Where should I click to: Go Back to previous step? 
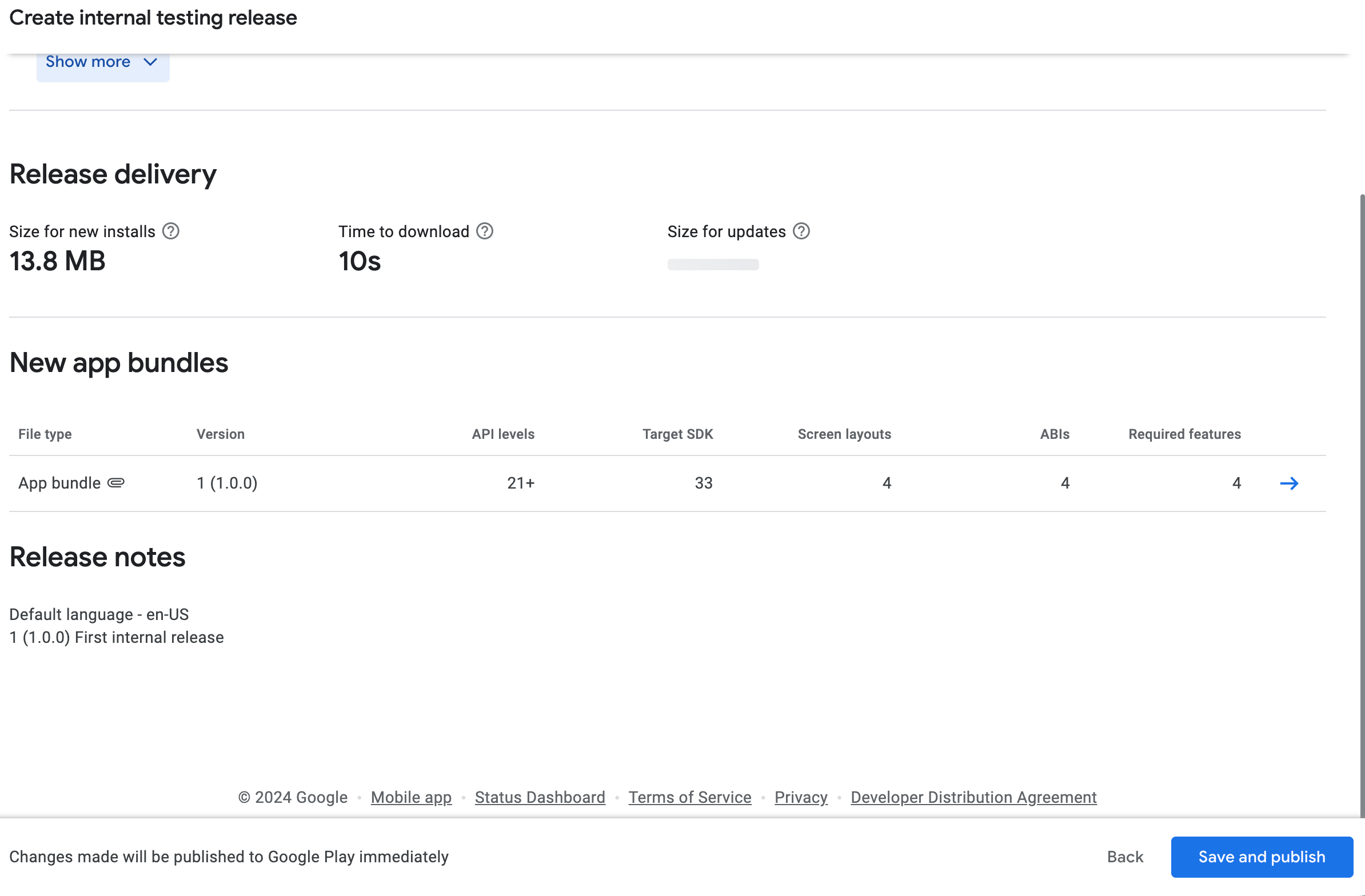point(1125,857)
